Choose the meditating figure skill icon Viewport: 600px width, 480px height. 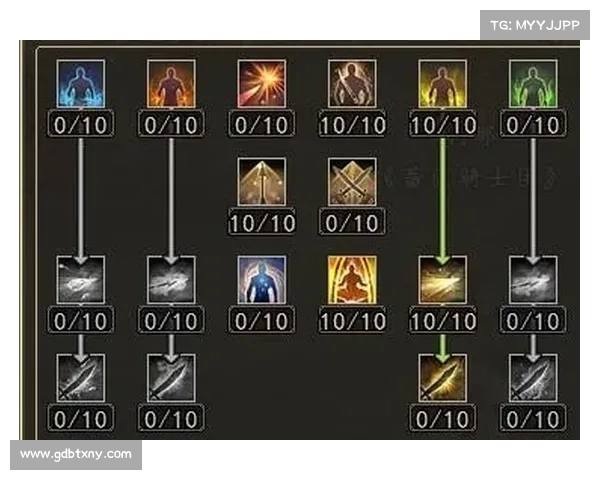tap(352, 280)
